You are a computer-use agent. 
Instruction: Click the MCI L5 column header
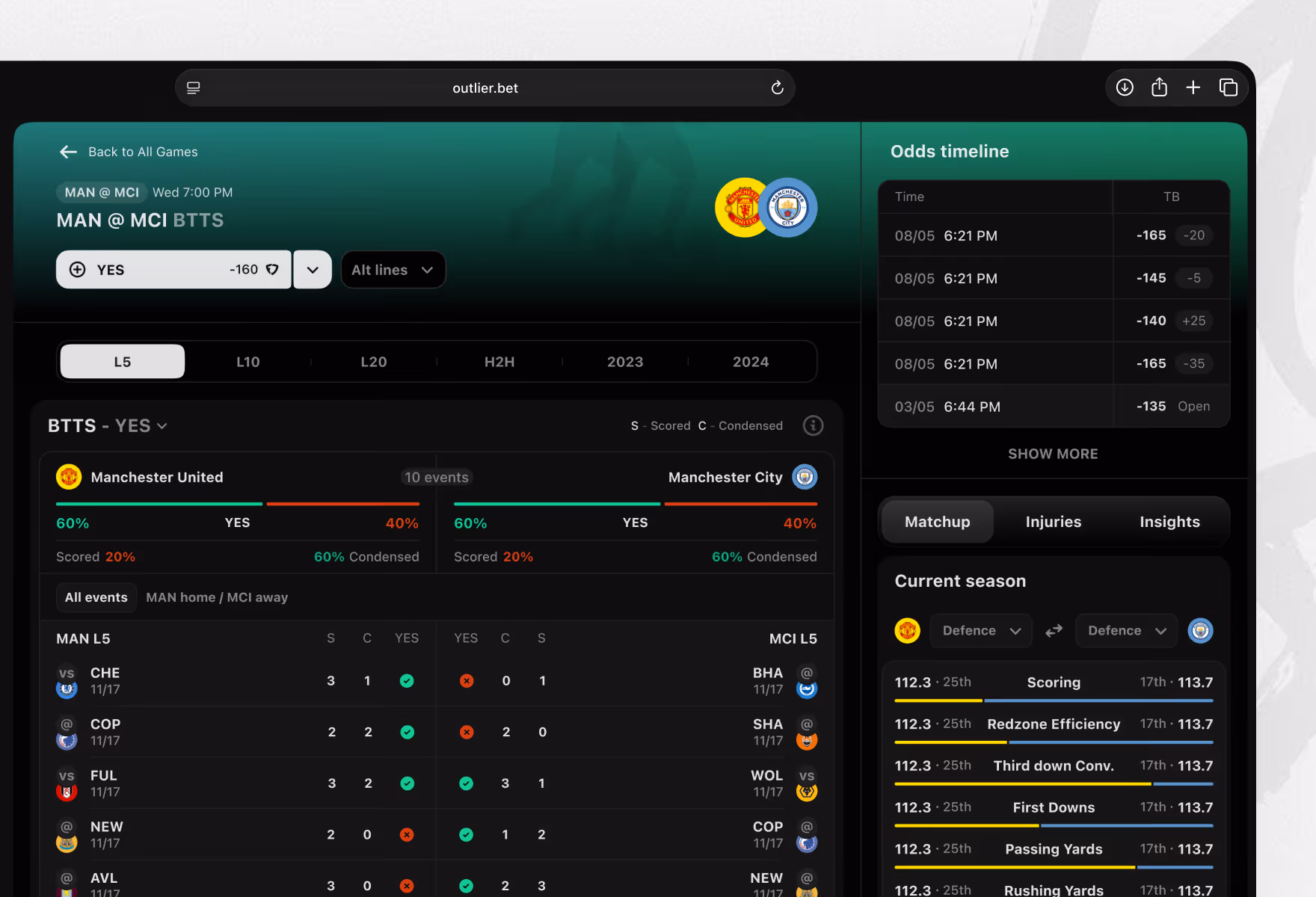click(793, 639)
